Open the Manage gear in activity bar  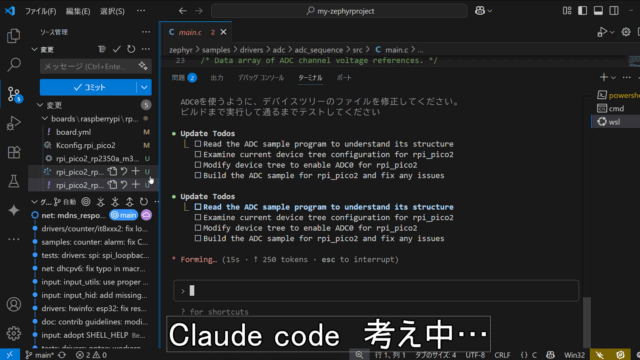pyautogui.click(x=13, y=333)
